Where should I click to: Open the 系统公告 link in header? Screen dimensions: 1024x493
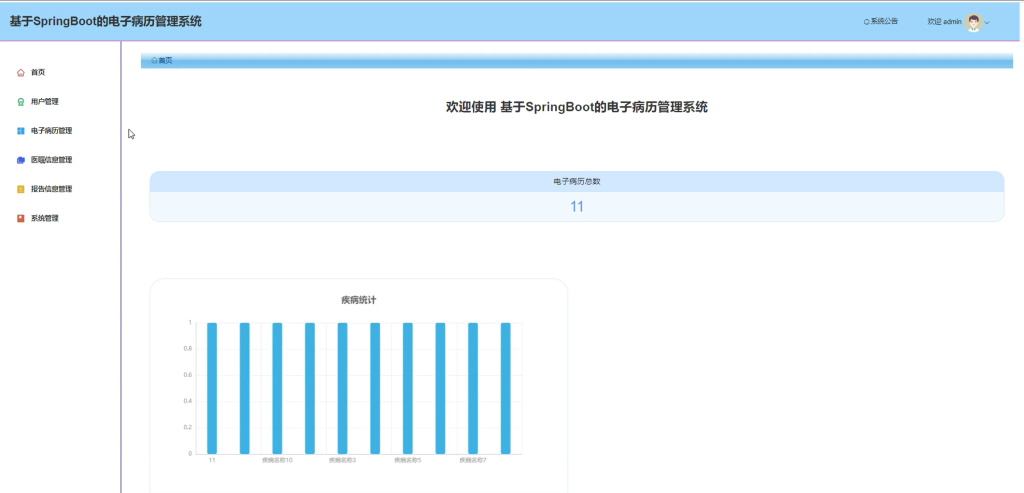pyautogui.click(x=884, y=22)
